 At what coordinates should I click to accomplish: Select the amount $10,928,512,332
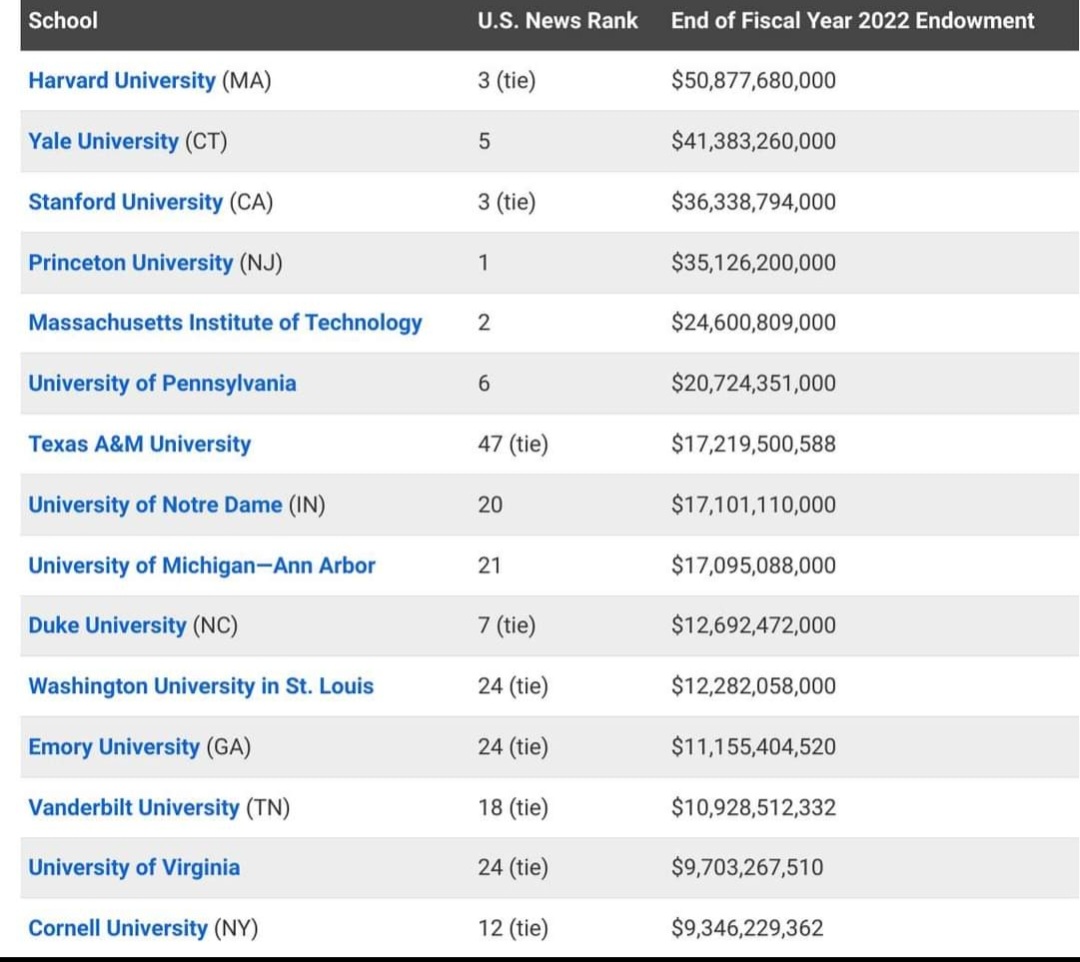[x=754, y=807]
